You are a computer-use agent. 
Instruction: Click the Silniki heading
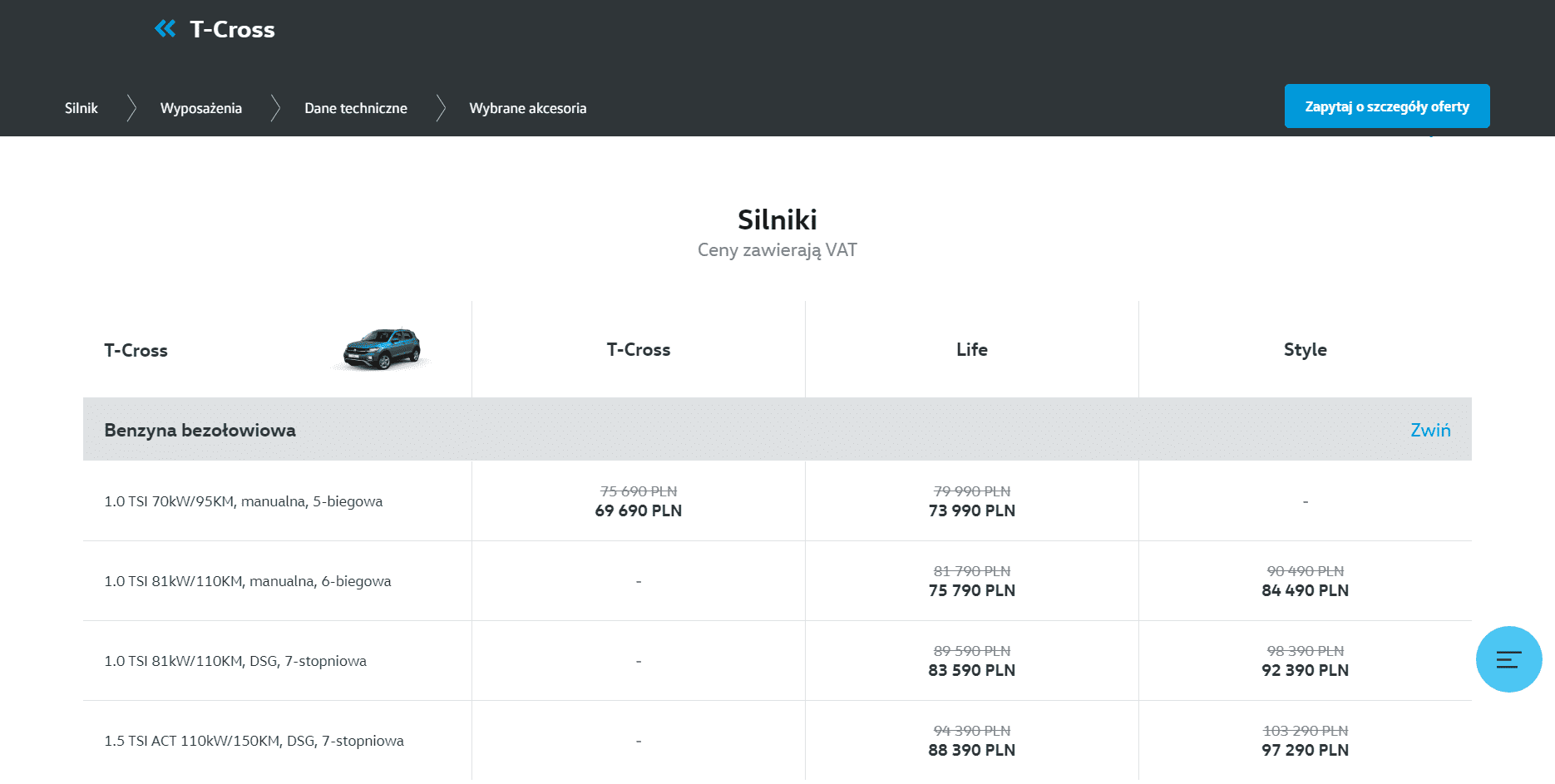point(777,219)
